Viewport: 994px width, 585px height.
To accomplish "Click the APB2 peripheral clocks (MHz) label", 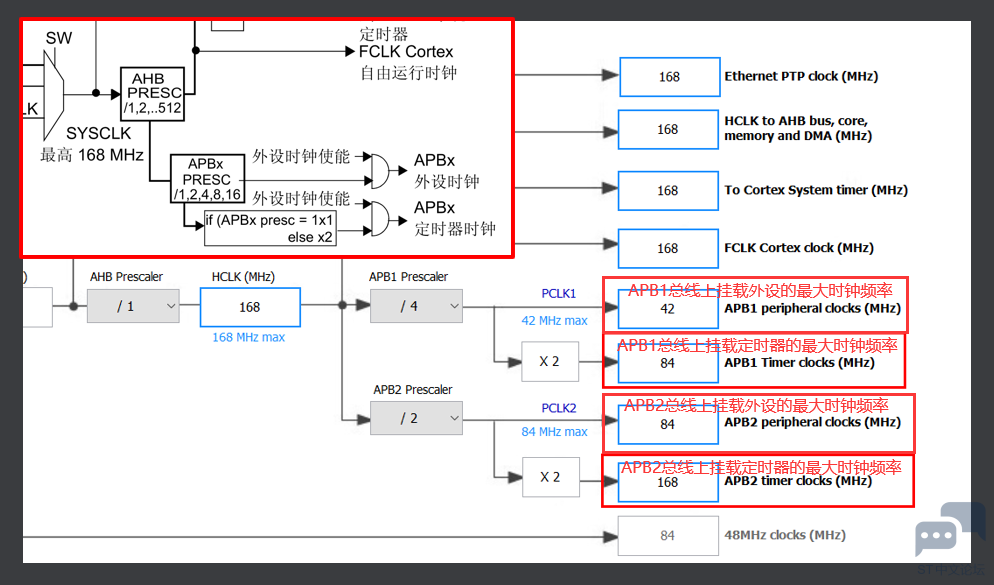I will [813, 423].
